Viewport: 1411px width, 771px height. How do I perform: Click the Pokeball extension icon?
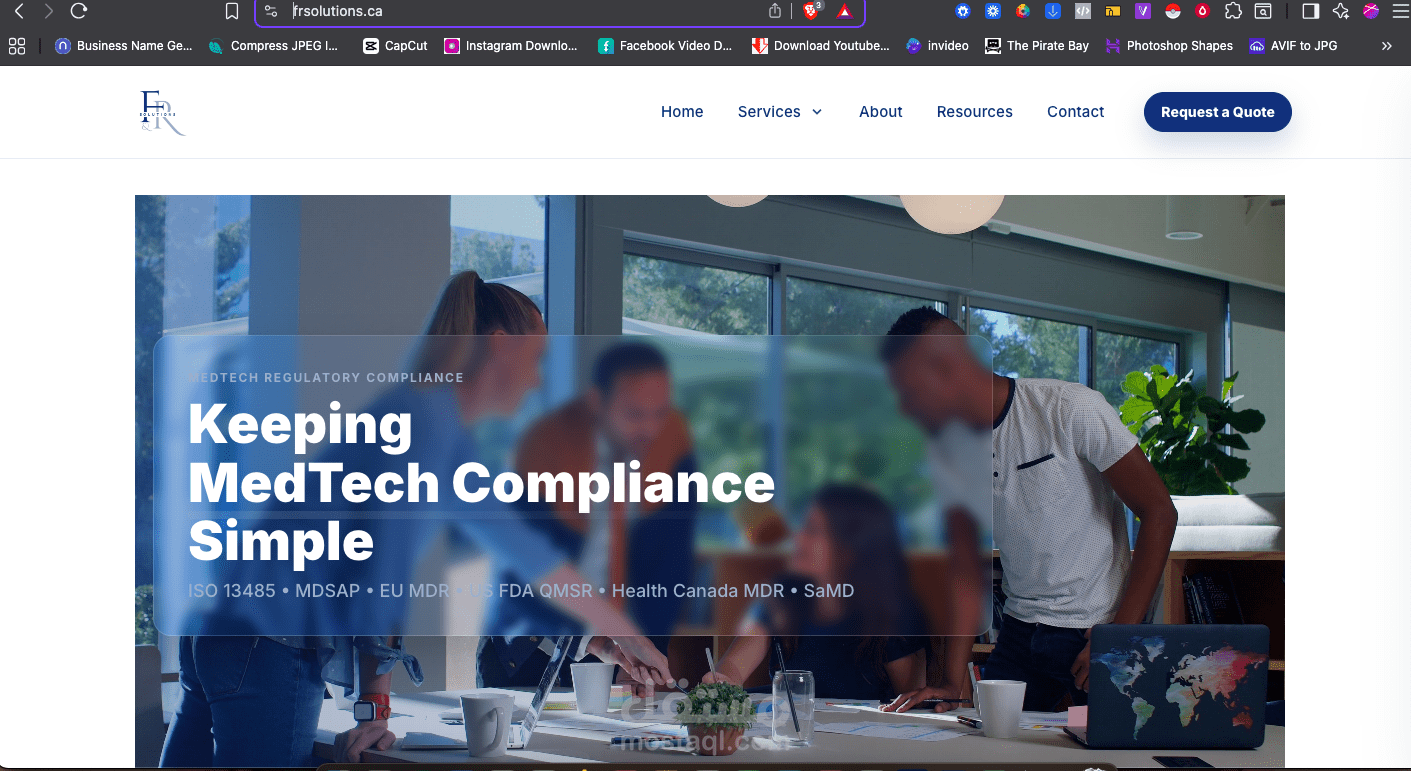pos(1173,11)
